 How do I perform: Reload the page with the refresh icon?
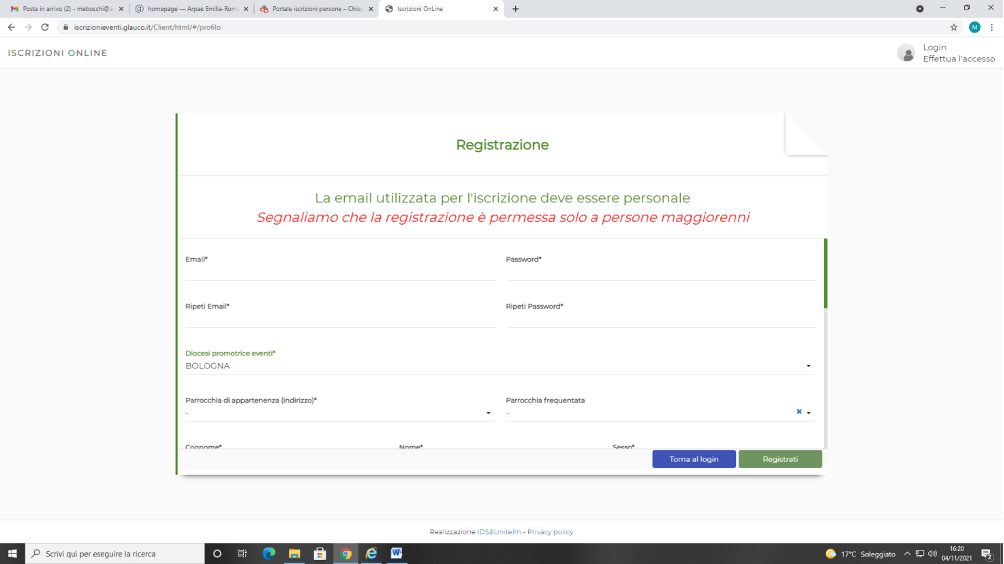point(45,27)
